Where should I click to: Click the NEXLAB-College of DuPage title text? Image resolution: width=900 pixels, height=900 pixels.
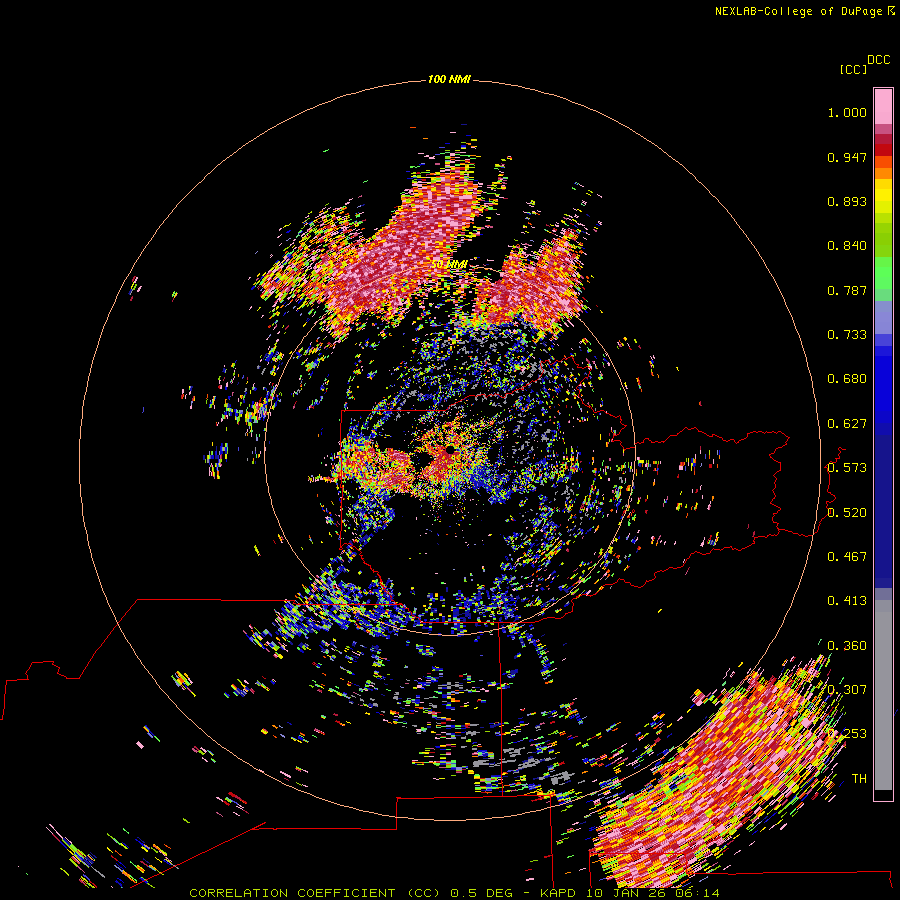(798, 11)
